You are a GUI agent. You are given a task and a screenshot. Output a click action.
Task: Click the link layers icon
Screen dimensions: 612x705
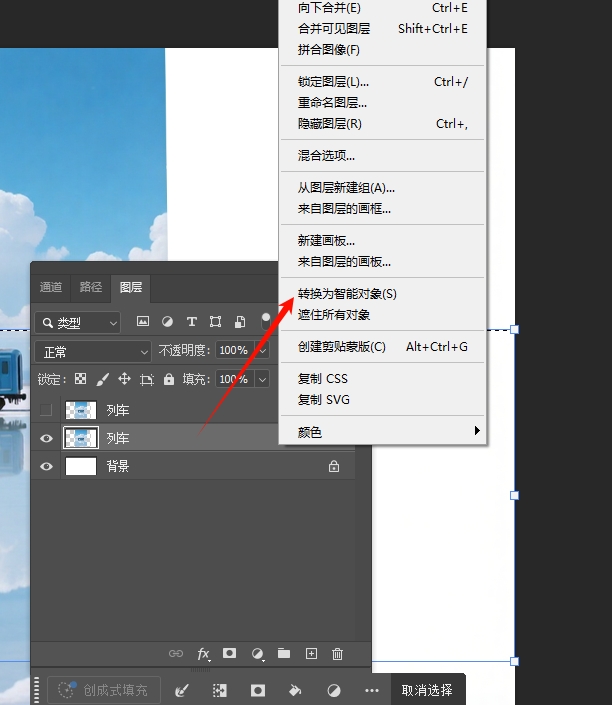(x=176, y=653)
